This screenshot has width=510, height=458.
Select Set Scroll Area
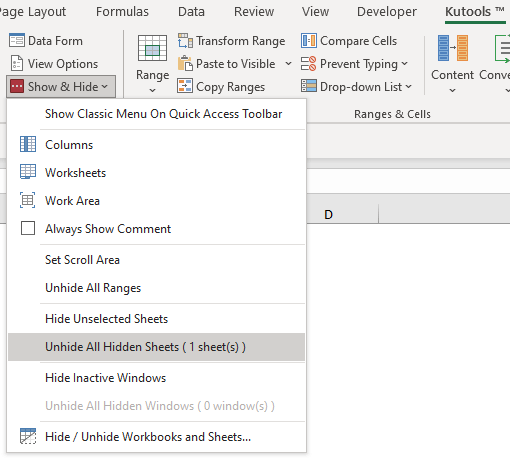(x=156, y=259)
